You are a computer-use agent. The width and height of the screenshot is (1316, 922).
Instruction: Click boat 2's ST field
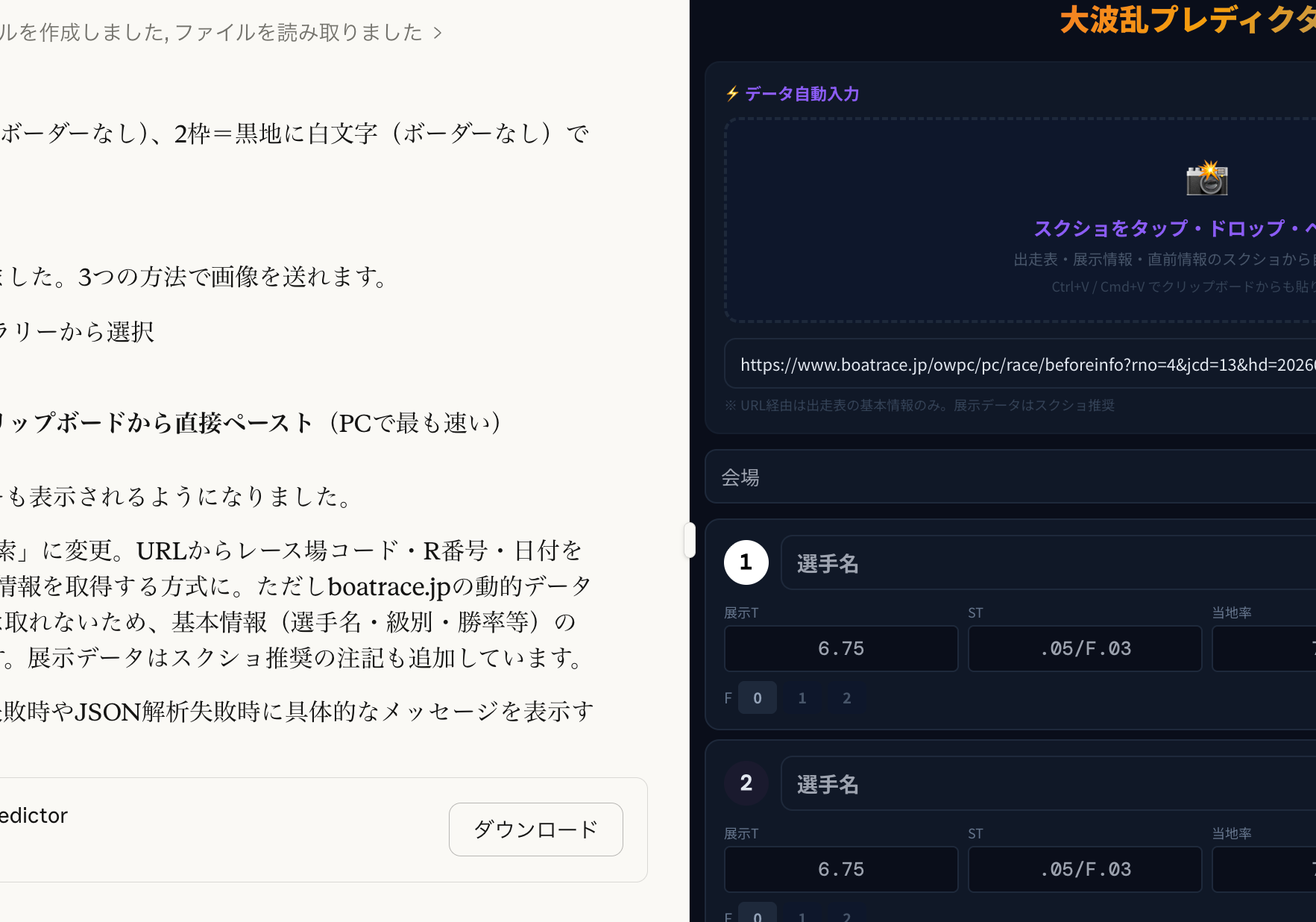(x=1085, y=870)
